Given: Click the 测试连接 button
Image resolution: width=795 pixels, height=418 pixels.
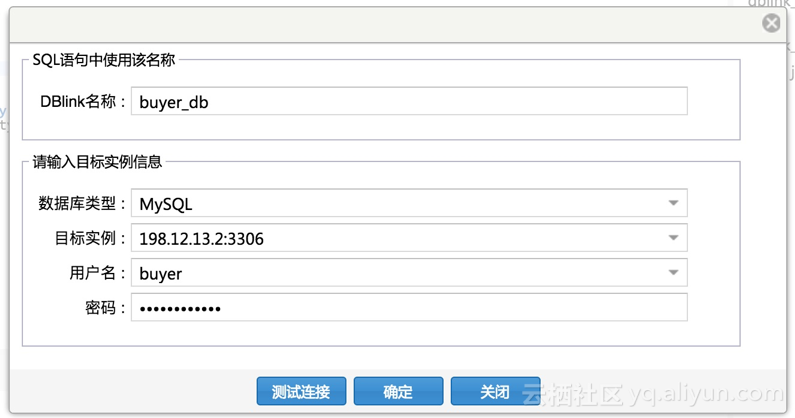Looking at the screenshot, I should (x=301, y=391).
